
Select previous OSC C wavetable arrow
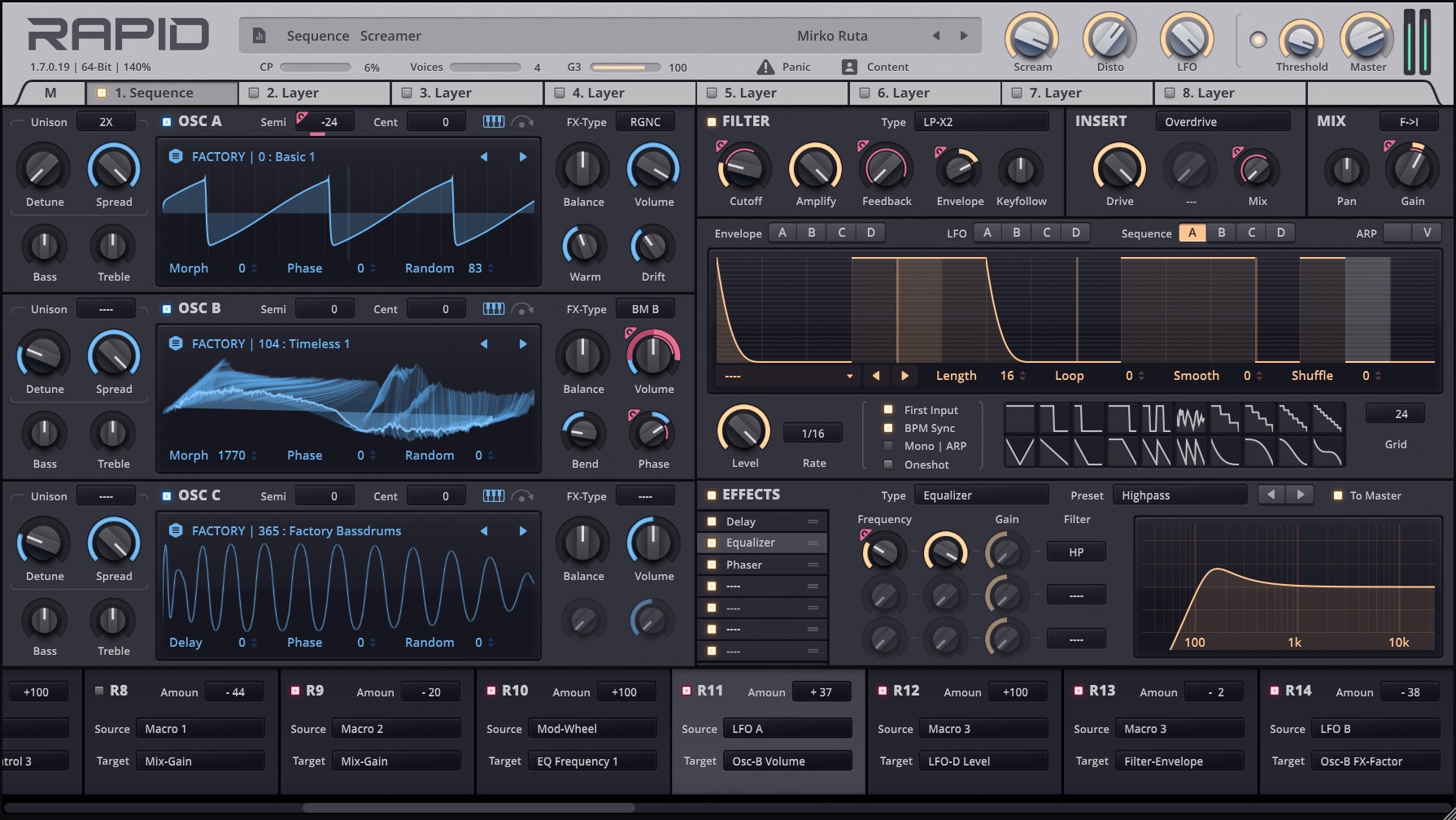[484, 530]
